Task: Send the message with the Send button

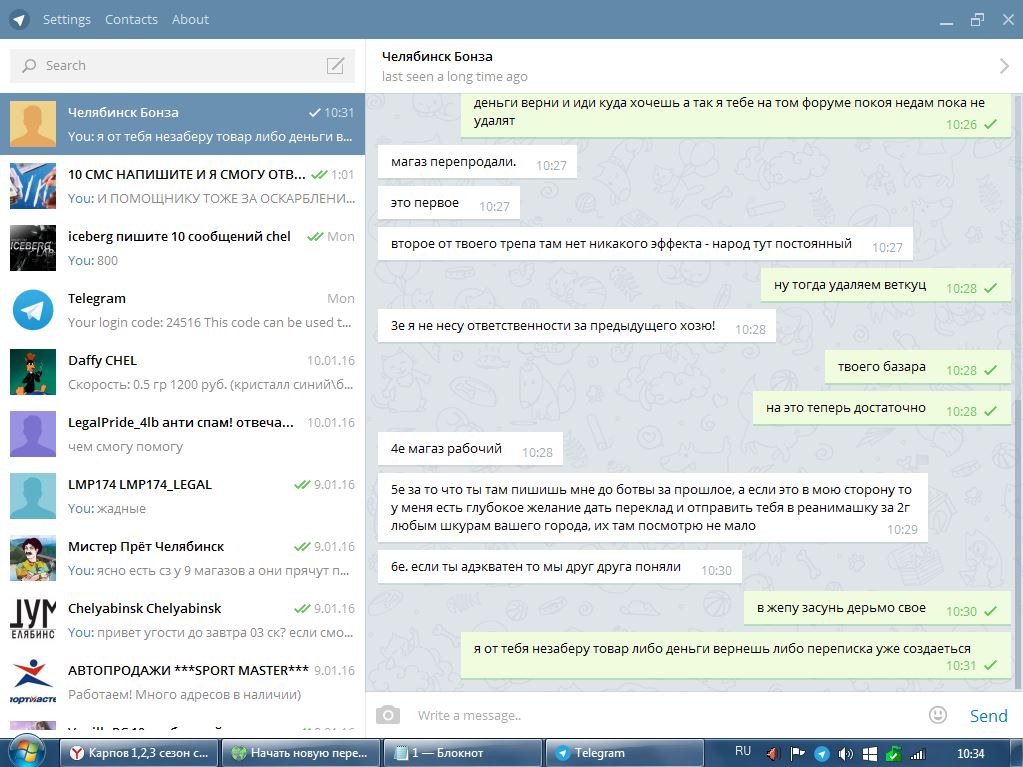Action: tap(988, 715)
